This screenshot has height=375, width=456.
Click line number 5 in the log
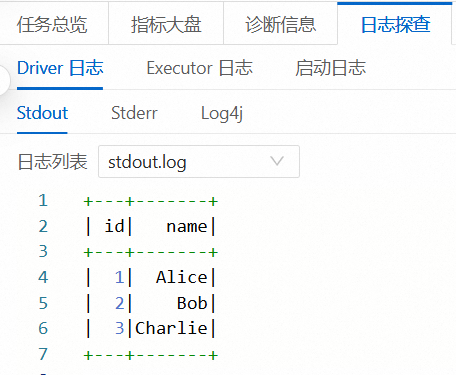pos(43,303)
